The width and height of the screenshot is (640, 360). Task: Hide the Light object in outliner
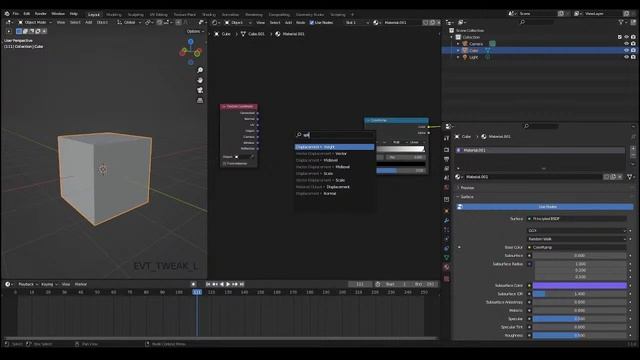627,57
